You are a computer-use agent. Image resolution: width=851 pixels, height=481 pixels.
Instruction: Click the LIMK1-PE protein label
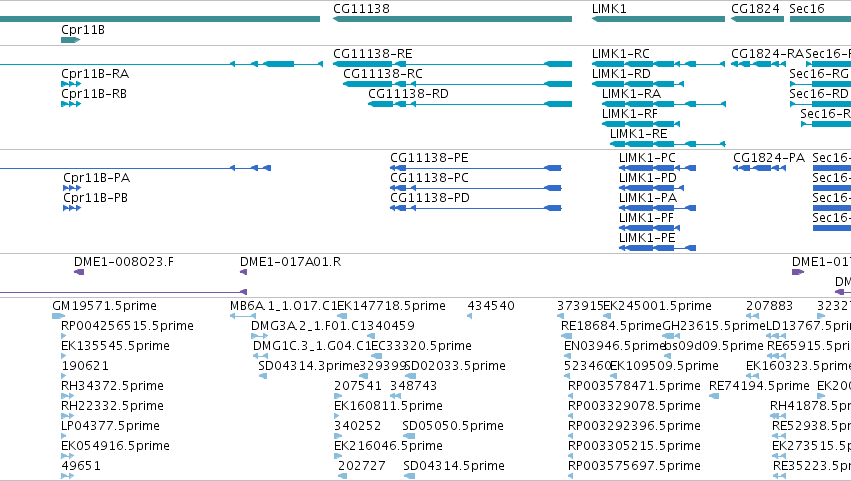(647, 238)
